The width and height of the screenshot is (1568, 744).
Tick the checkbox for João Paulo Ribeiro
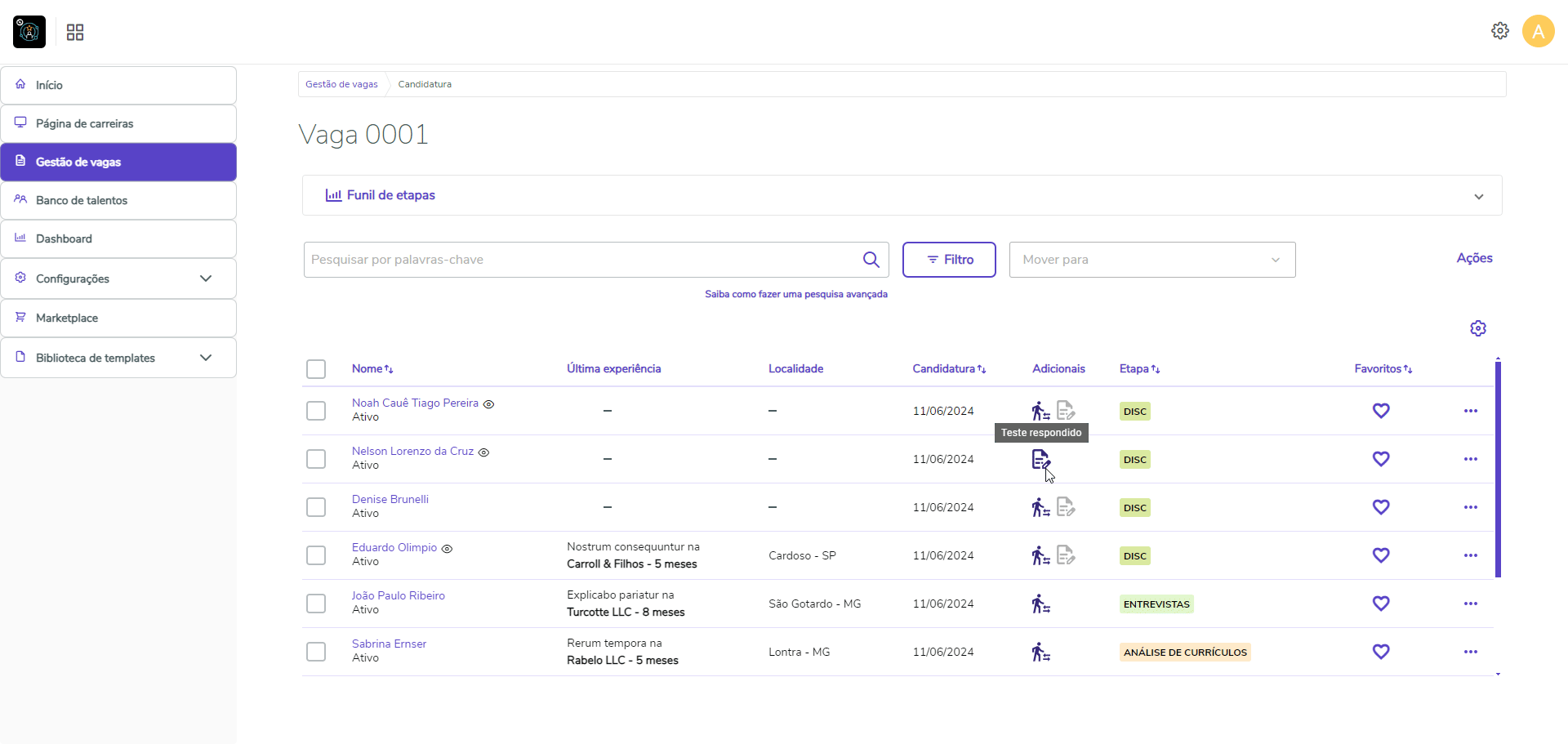[x=316, y=604]
